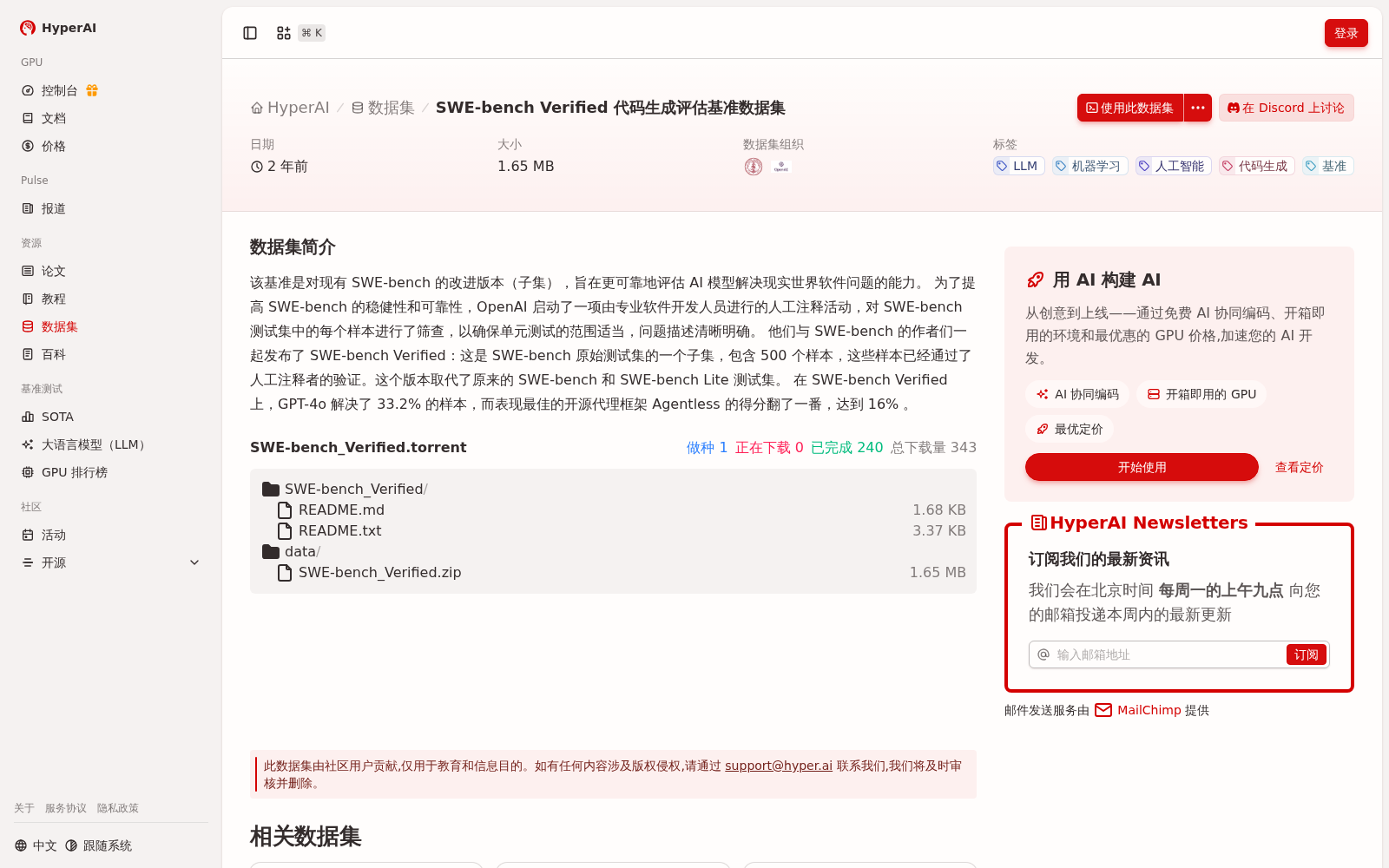Click 开箱即用的 GPU chip

[x=1201, y=394]
